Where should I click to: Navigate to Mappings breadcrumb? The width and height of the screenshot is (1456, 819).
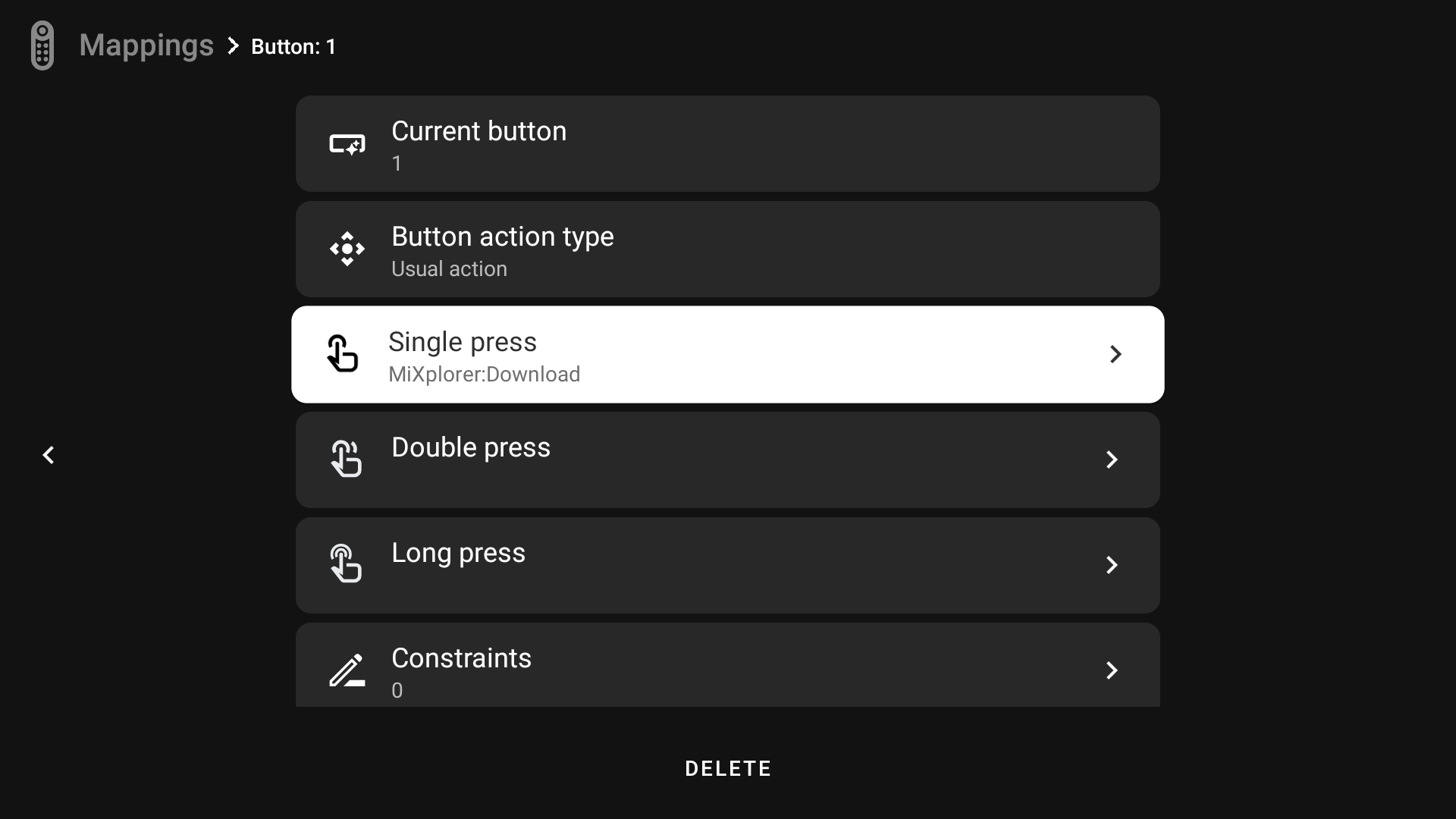[x=146, y=45]
